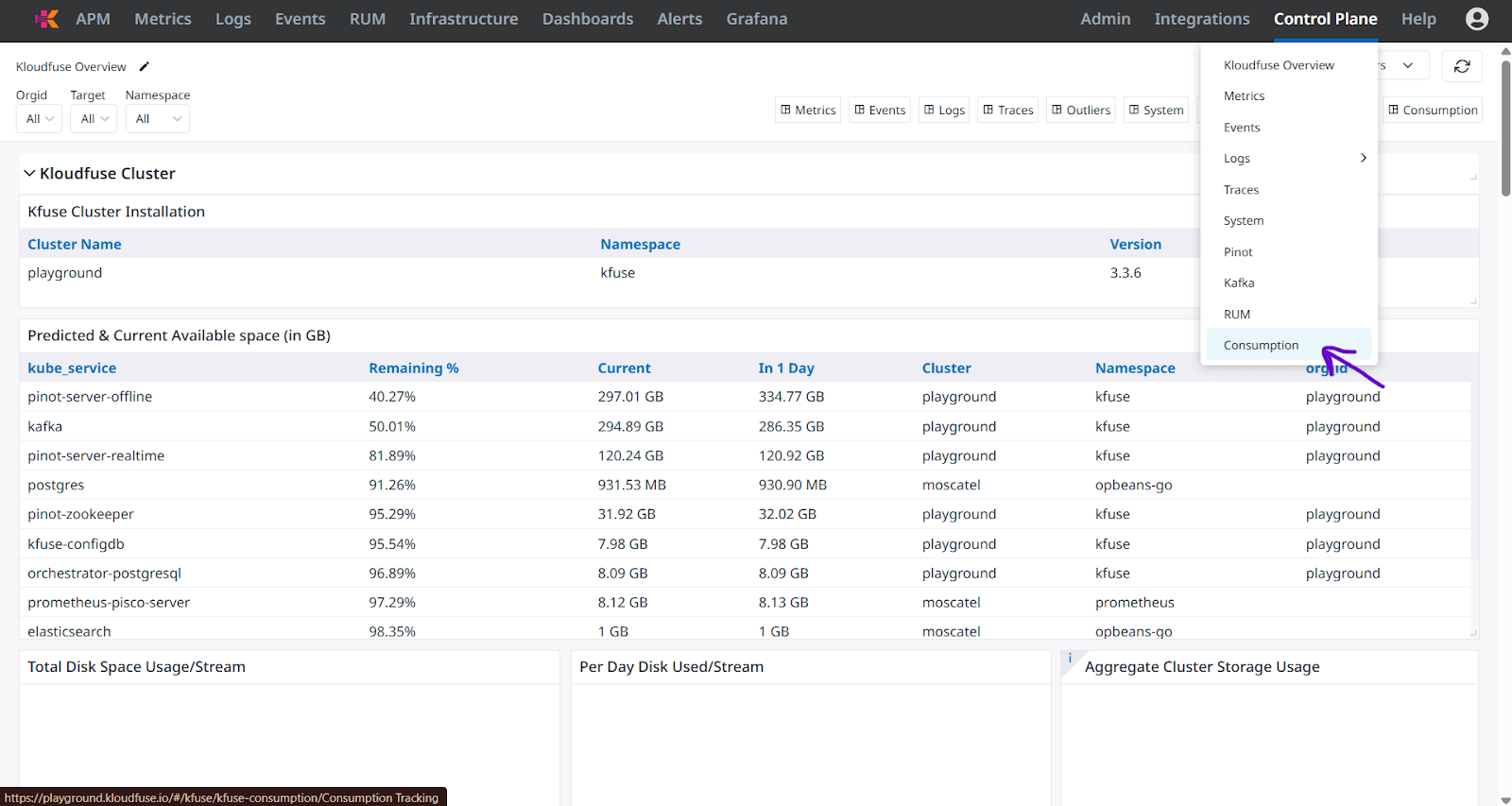Viewport: 1512px width, 806px height.
Task: Click the pinot-server-offline row name
Action: click(90, 397)
